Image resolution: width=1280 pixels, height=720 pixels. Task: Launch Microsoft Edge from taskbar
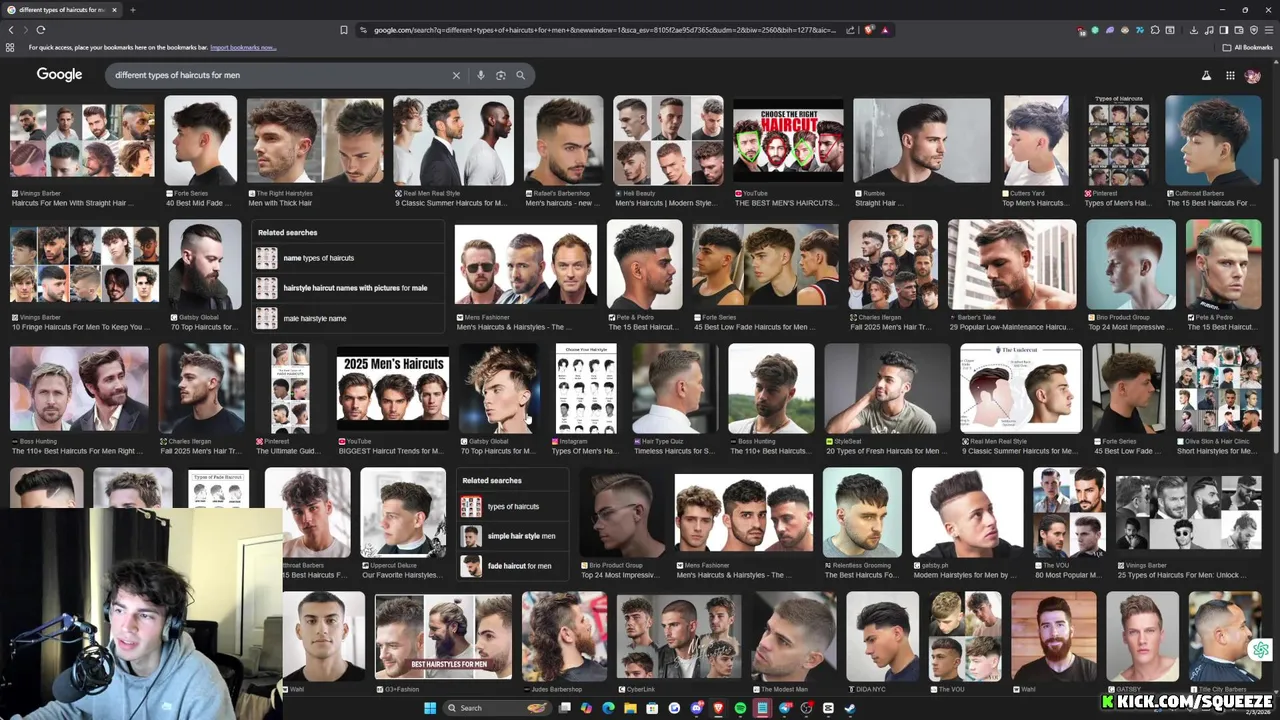pos(608,708)
